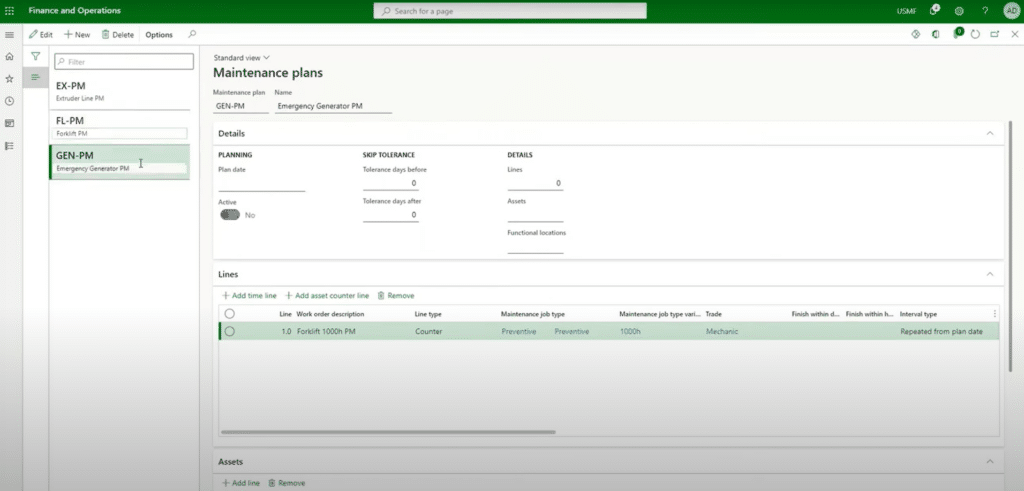Click the Lines grid horizontal scrollbar
This screenshot has height=491, width=1024.
(x=388, y=432)
